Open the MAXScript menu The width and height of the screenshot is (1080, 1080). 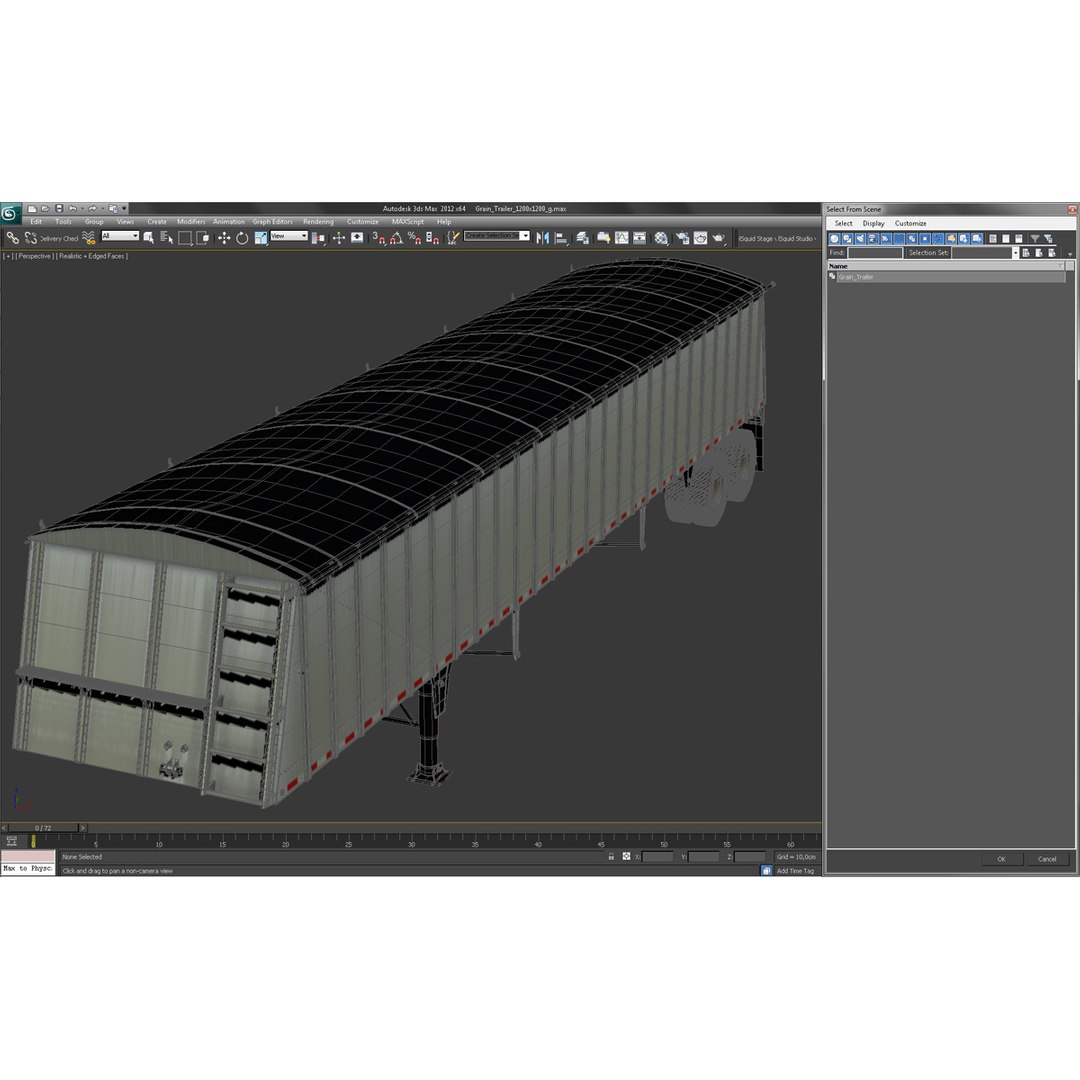coord(408,222)
